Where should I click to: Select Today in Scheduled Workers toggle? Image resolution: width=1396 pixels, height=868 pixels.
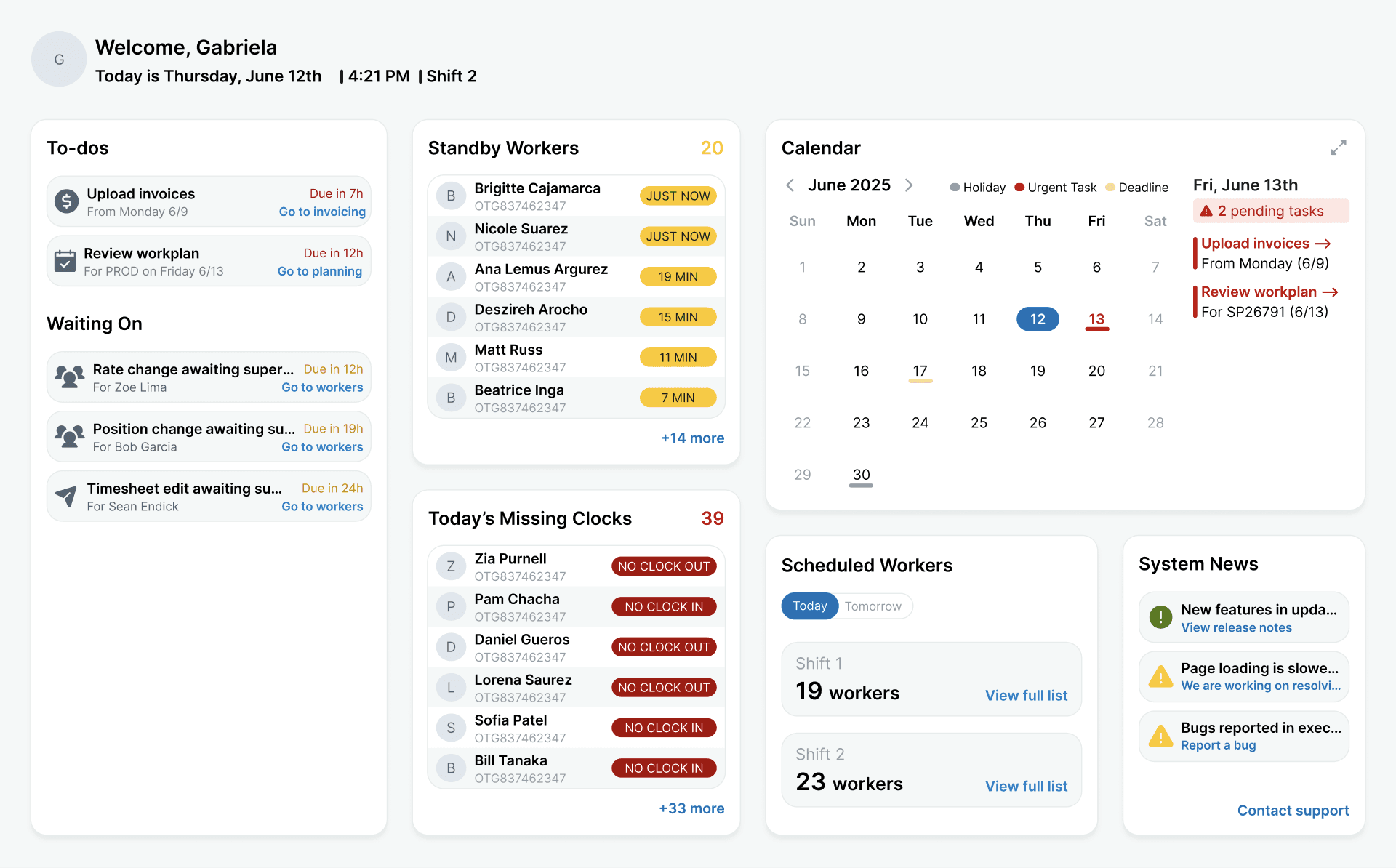click(x=809, y=606)
